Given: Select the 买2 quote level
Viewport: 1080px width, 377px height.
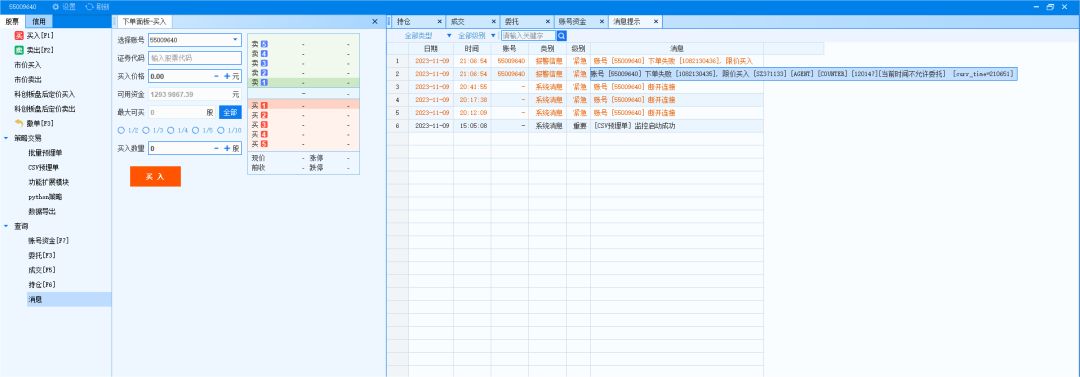Looking at the screenshot, I should [x=303, y=114].
